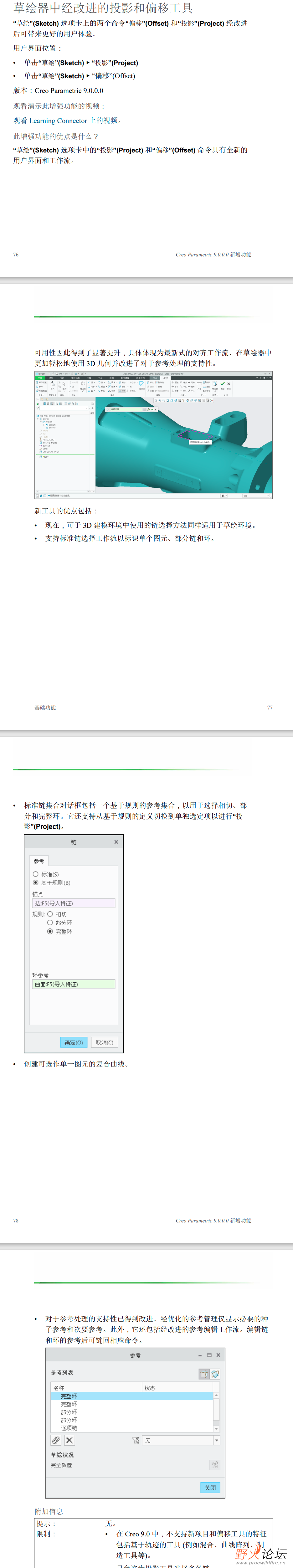Screen dimensions: 293x1568
Task: Click the greyed icon beside 完全放置
Action: tap(214, 1464)
